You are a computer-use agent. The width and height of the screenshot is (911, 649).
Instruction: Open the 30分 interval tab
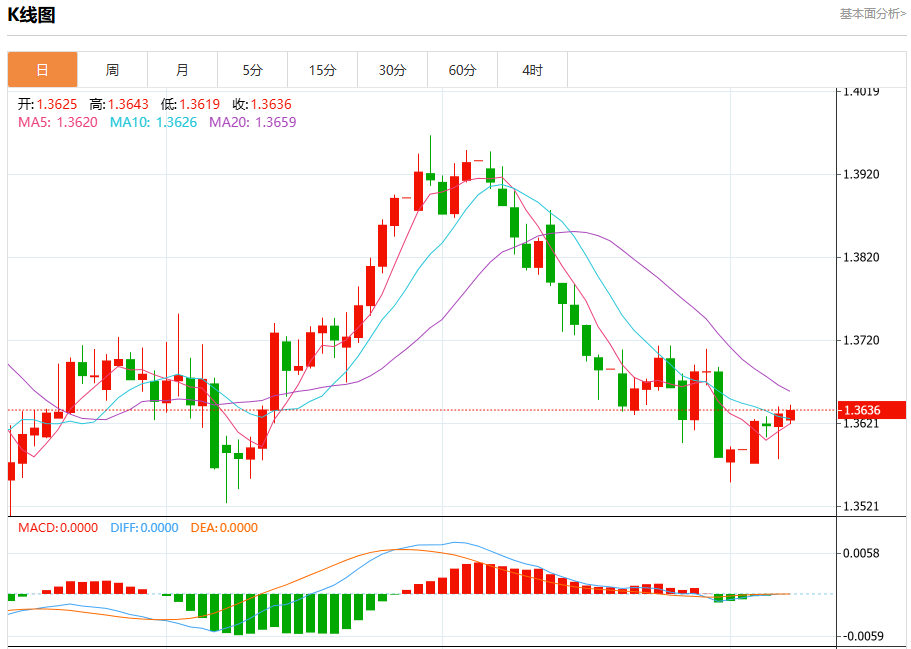pos(392,70)
